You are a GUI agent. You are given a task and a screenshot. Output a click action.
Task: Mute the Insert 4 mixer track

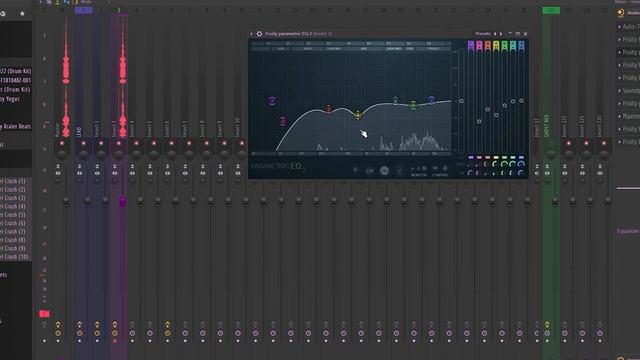coord(136,143)
